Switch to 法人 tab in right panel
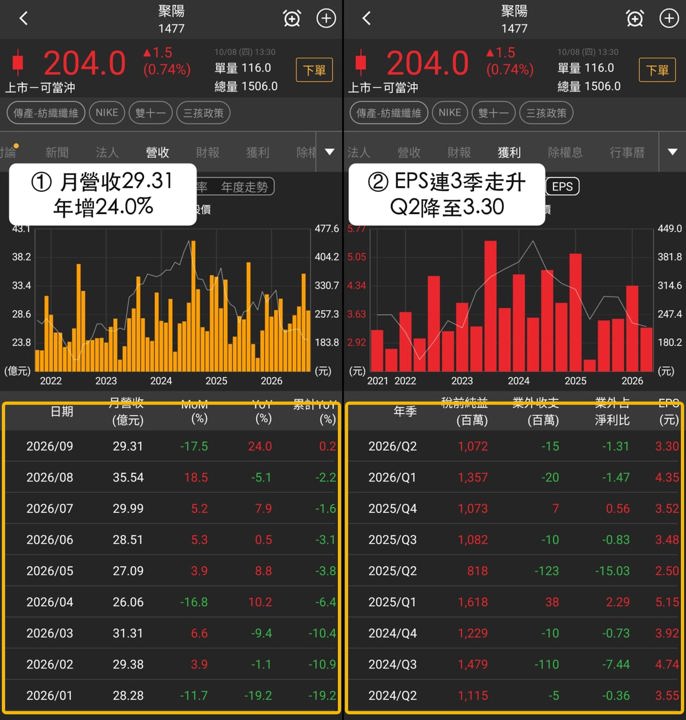Screen dimensions: 686x720 358,152
